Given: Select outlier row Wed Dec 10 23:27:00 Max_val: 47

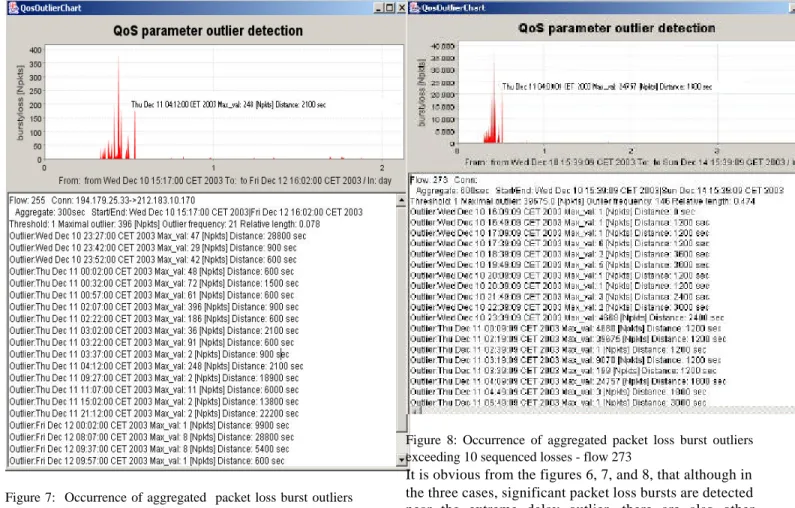Looking at the screenshot, I should (x=158, y=236).
